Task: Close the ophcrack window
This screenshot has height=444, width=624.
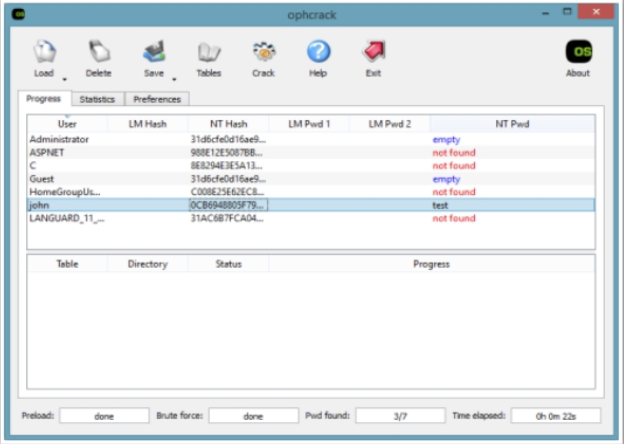Action: [596, 12]
